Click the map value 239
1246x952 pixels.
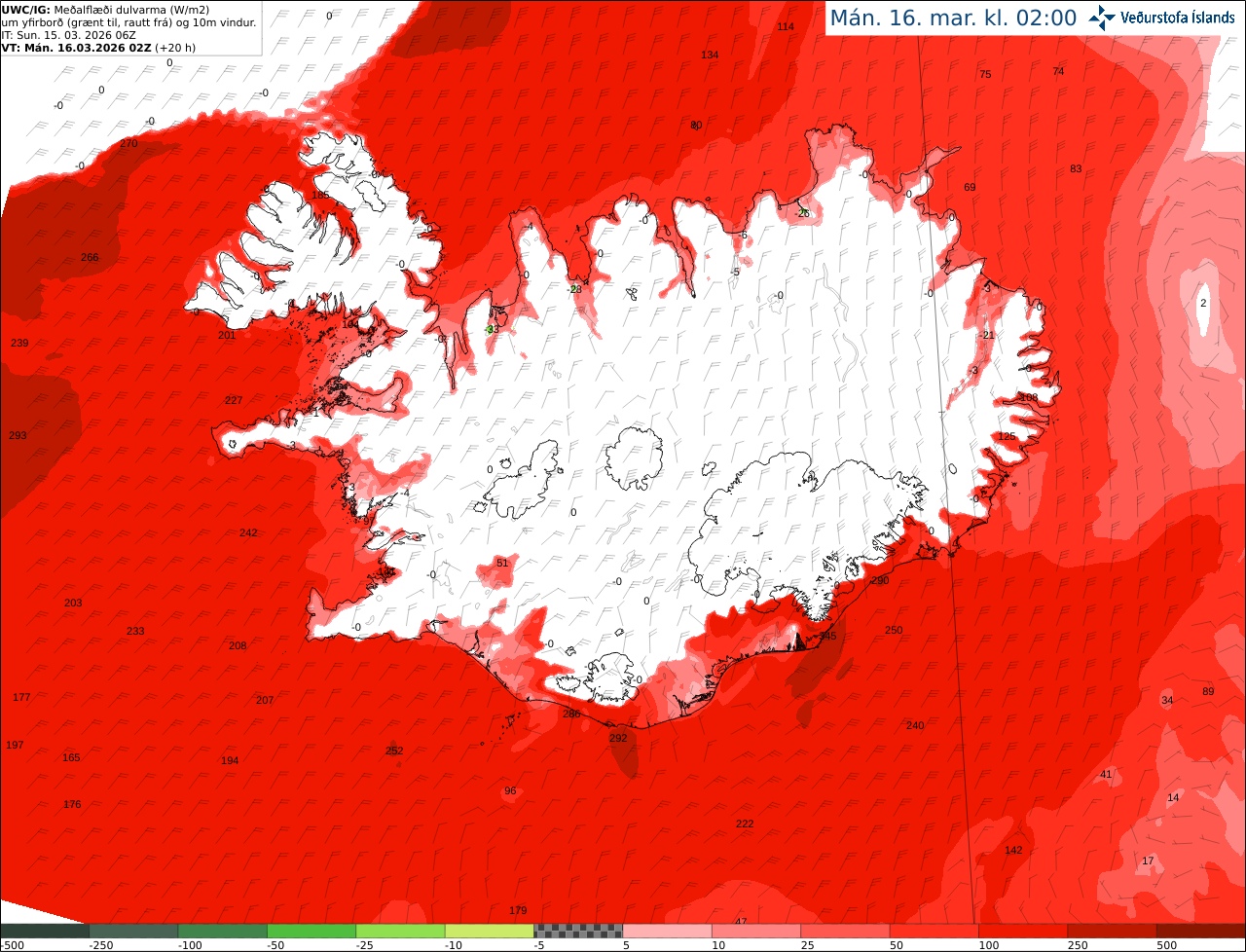point(19,343)
